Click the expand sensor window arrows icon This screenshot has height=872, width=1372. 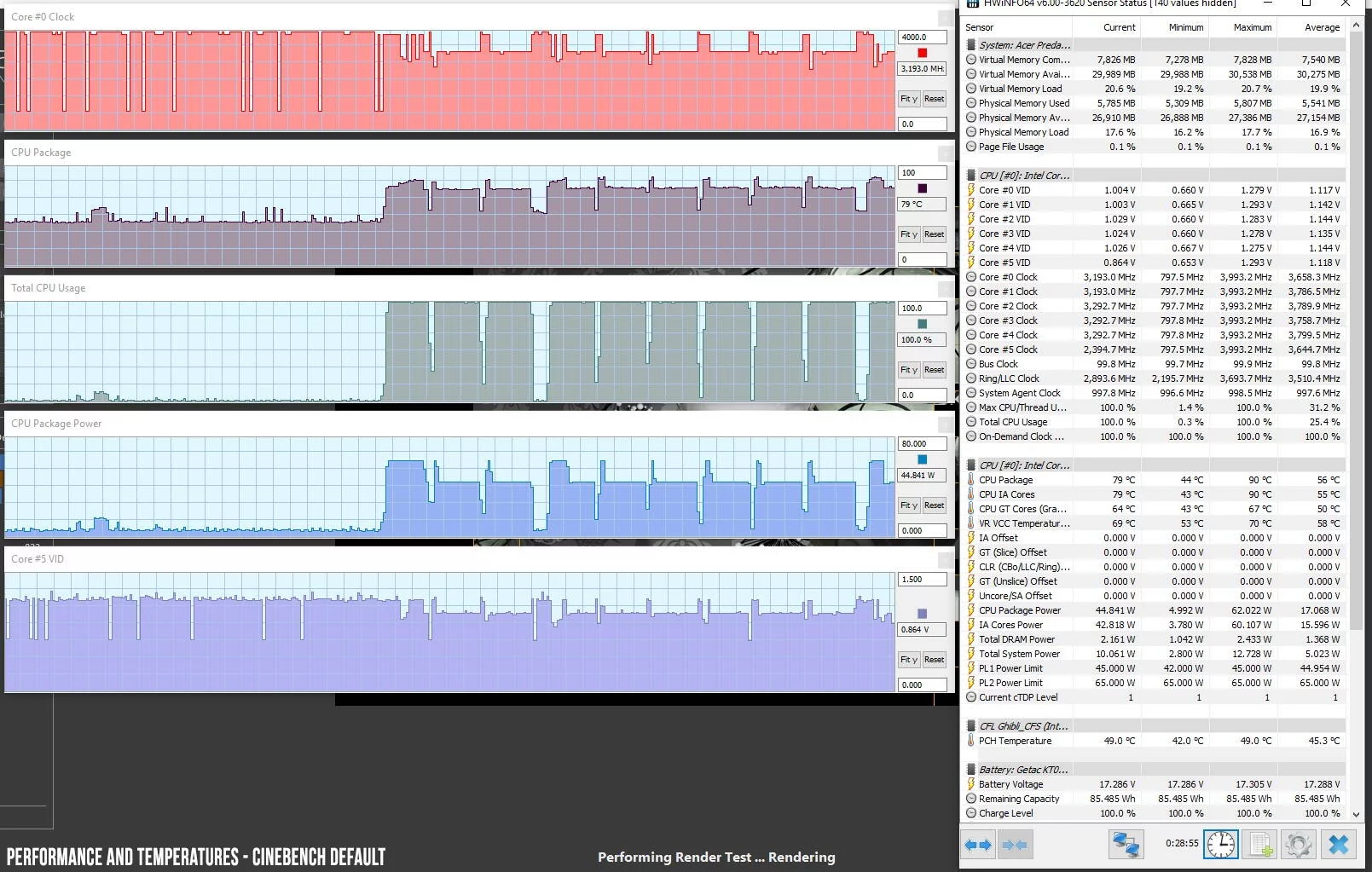978,845
